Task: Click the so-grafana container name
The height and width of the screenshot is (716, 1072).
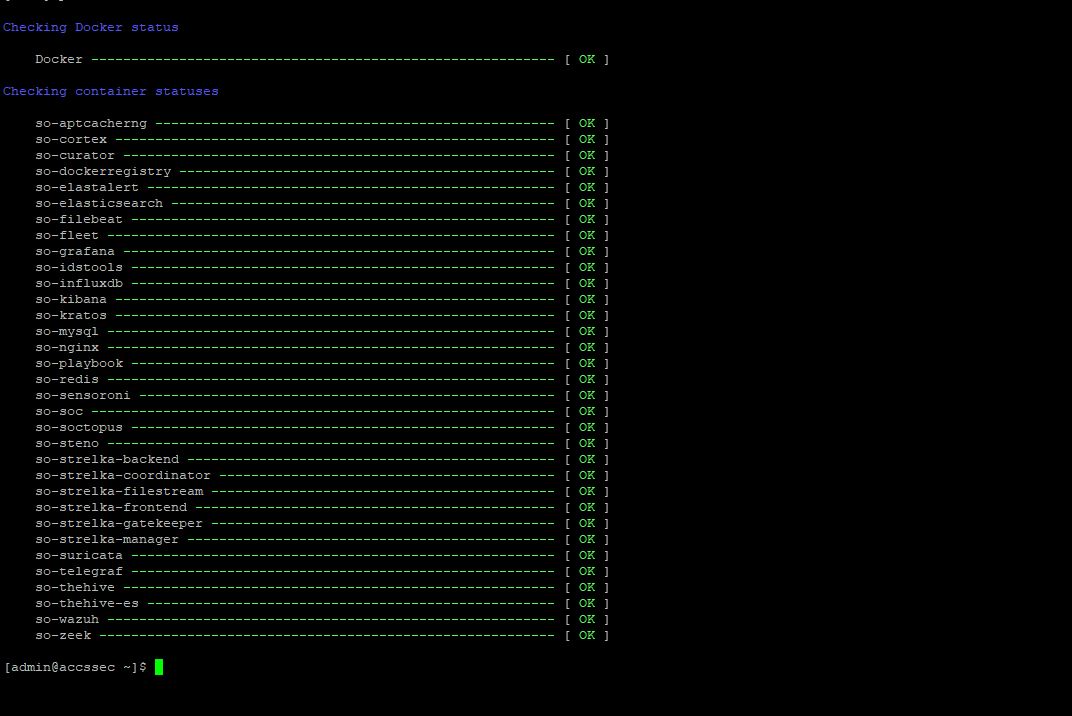Action: 75,252
